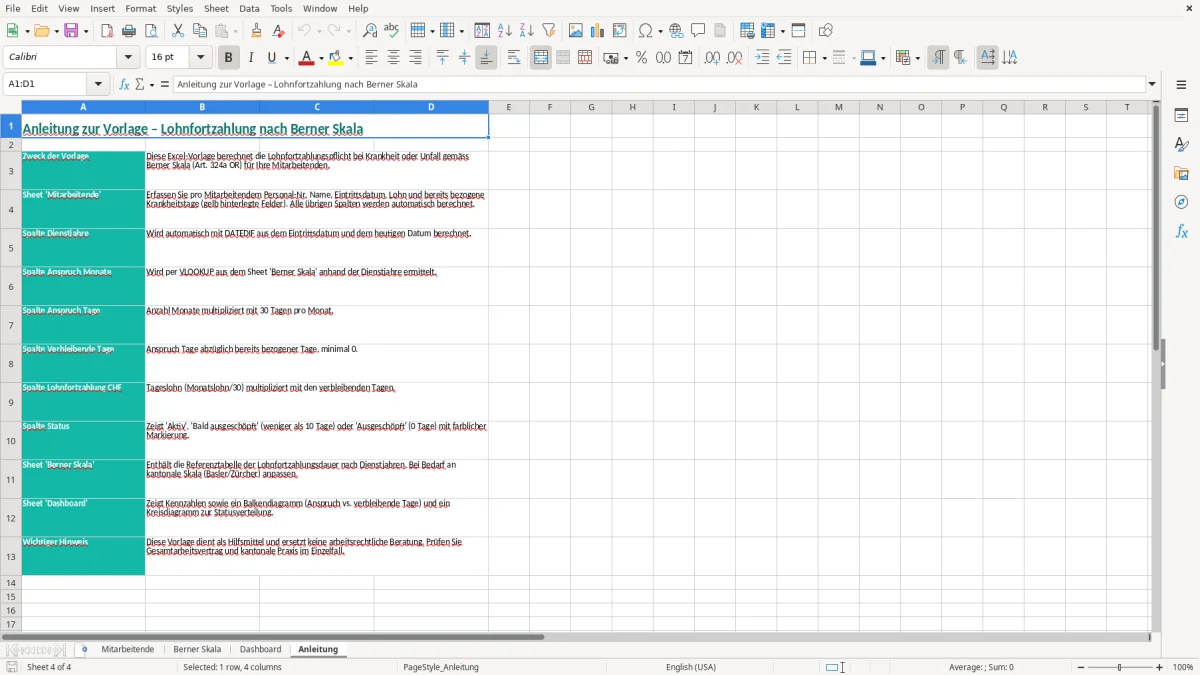Select row header 13
The image size is (1200, 675).
coord(11,557)
